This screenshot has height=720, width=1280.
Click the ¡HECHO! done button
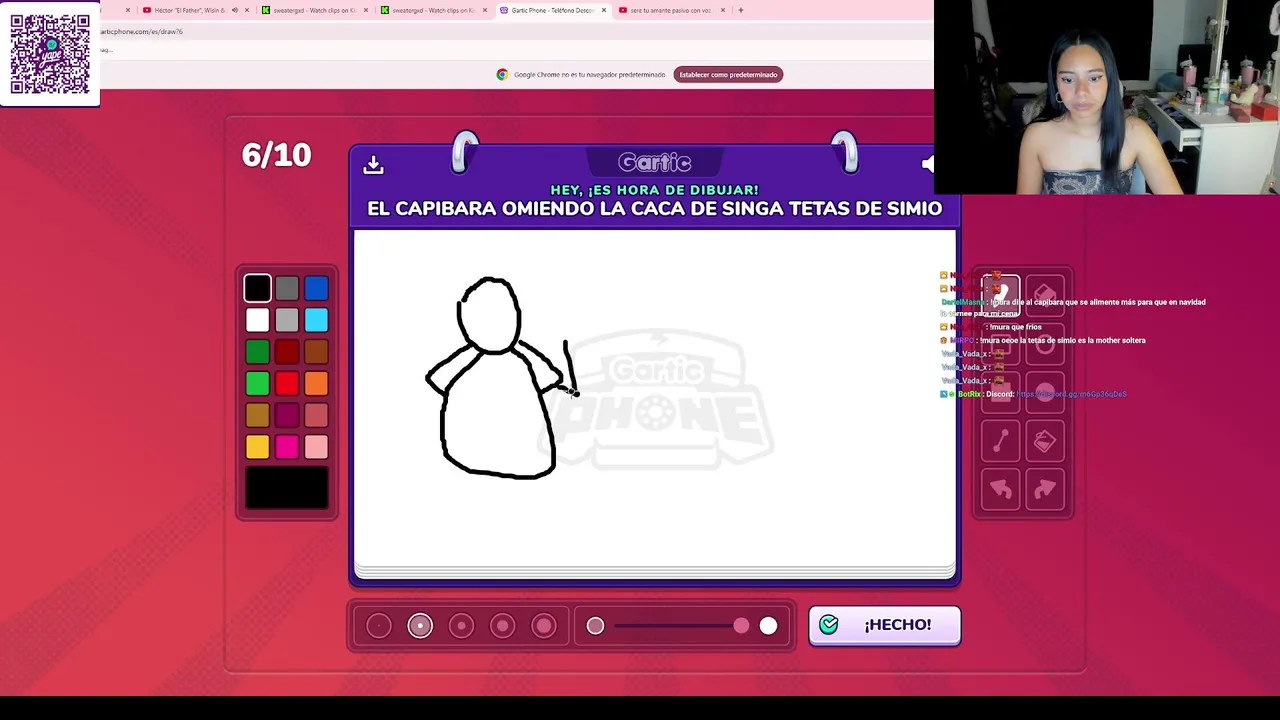[884, 625]
